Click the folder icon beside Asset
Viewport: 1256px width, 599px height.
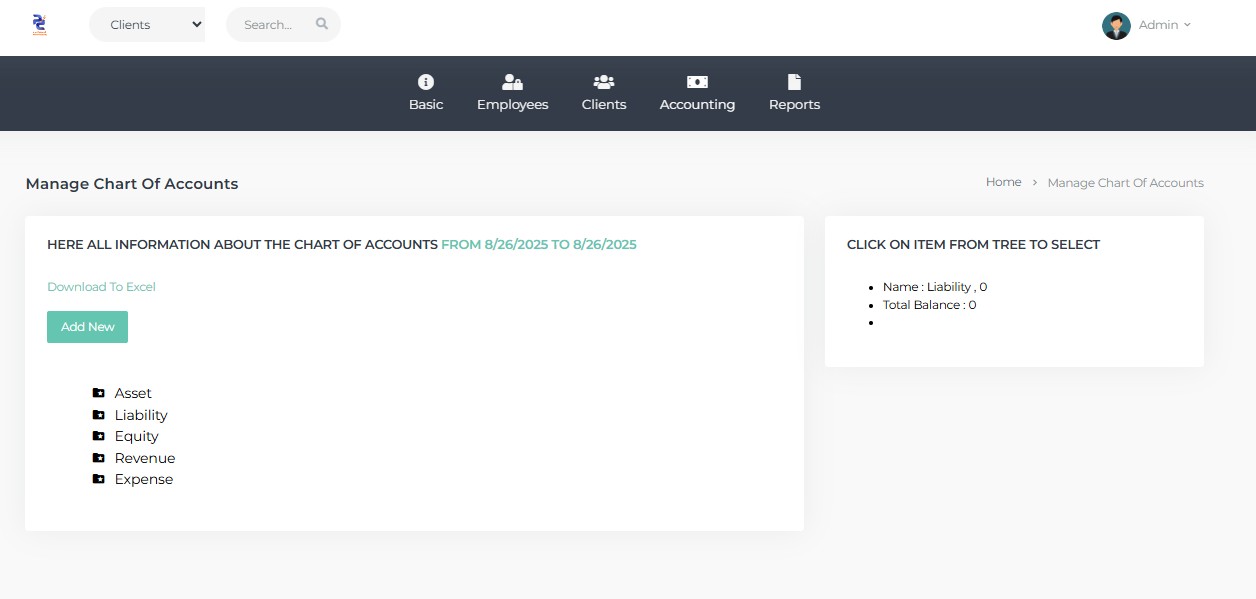click(98, 392)
